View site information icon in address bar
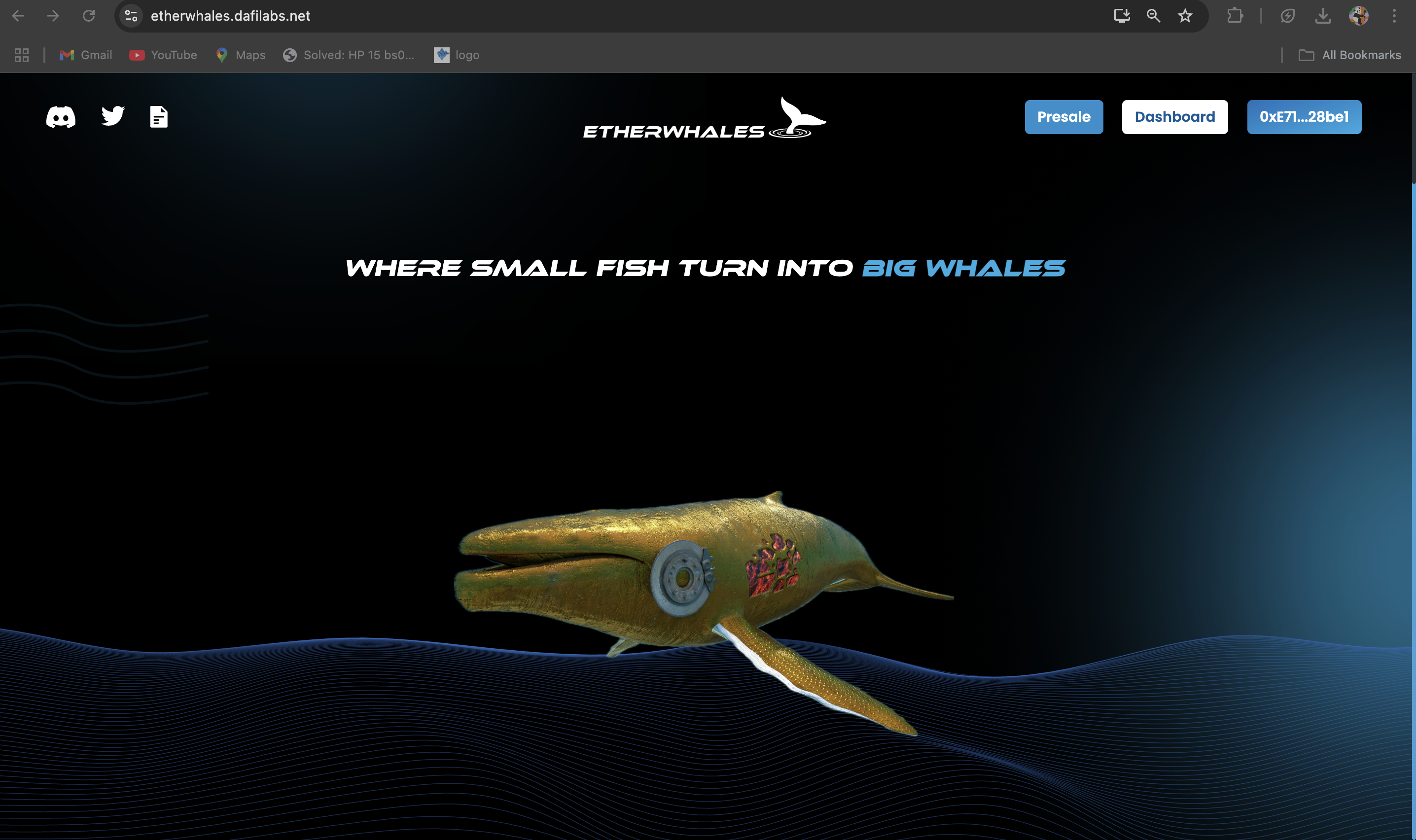The image size is (1416, 840). (131, 16)
